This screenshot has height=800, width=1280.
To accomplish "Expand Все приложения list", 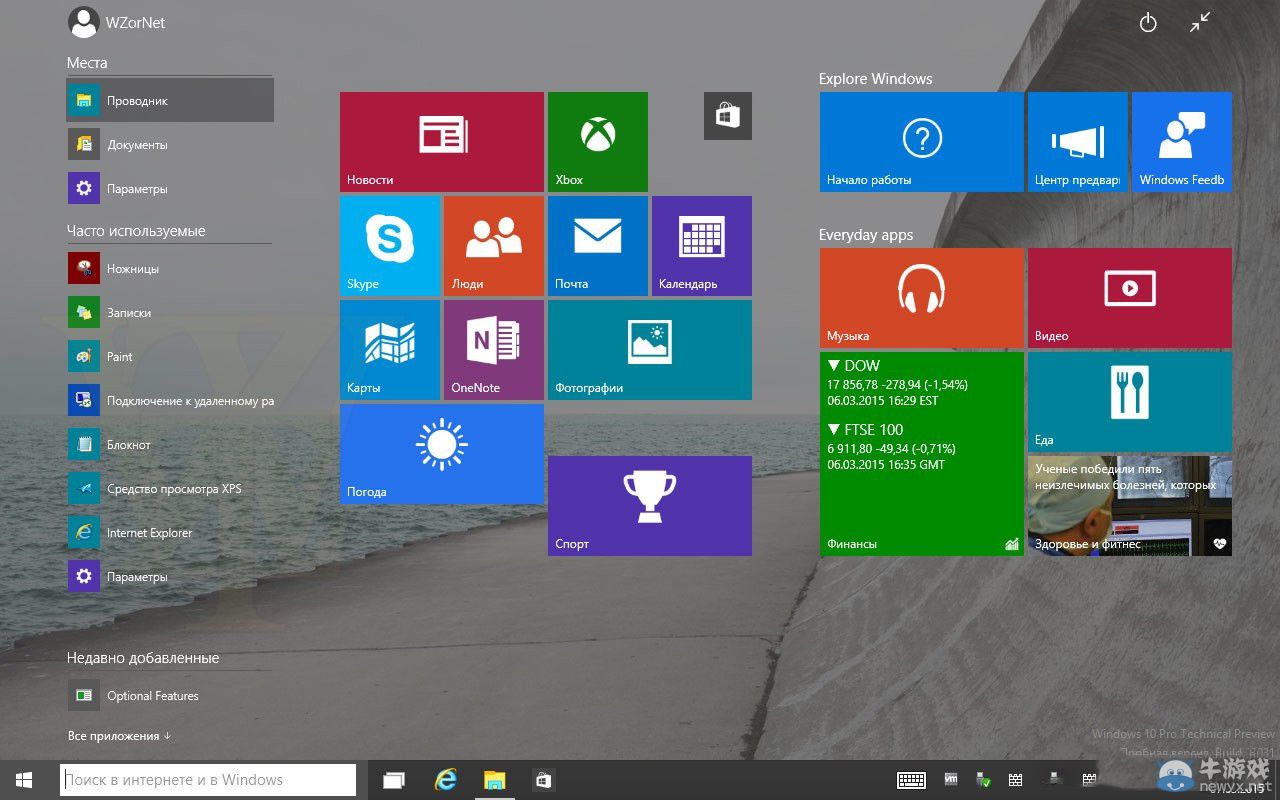I will [119, 736].
